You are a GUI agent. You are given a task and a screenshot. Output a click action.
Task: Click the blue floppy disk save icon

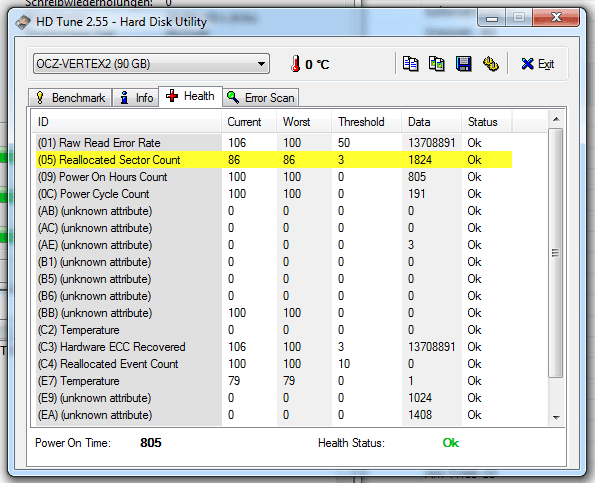tap(463, 64)
